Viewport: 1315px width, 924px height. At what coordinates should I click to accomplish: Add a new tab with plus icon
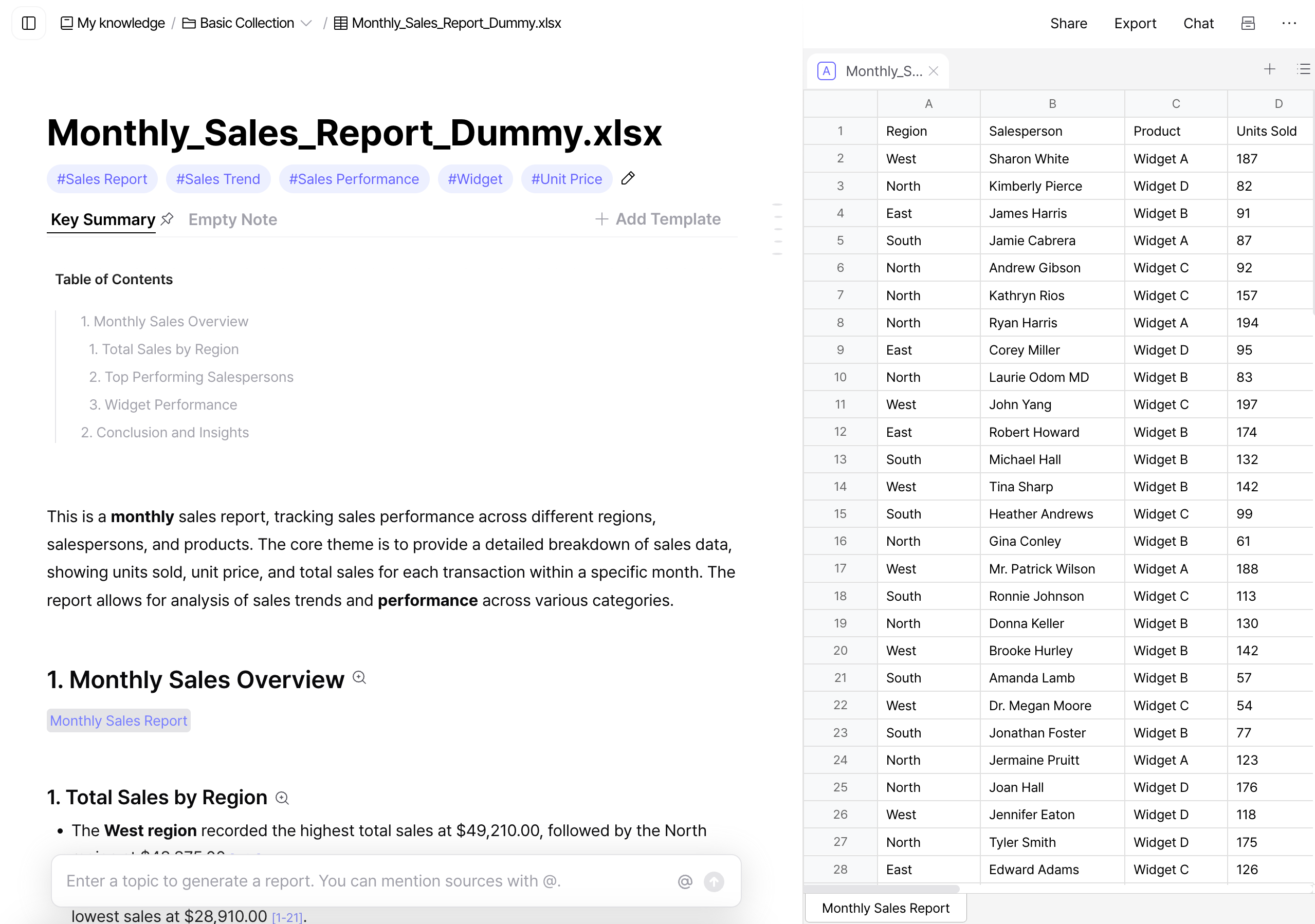tap(1270, 69)
